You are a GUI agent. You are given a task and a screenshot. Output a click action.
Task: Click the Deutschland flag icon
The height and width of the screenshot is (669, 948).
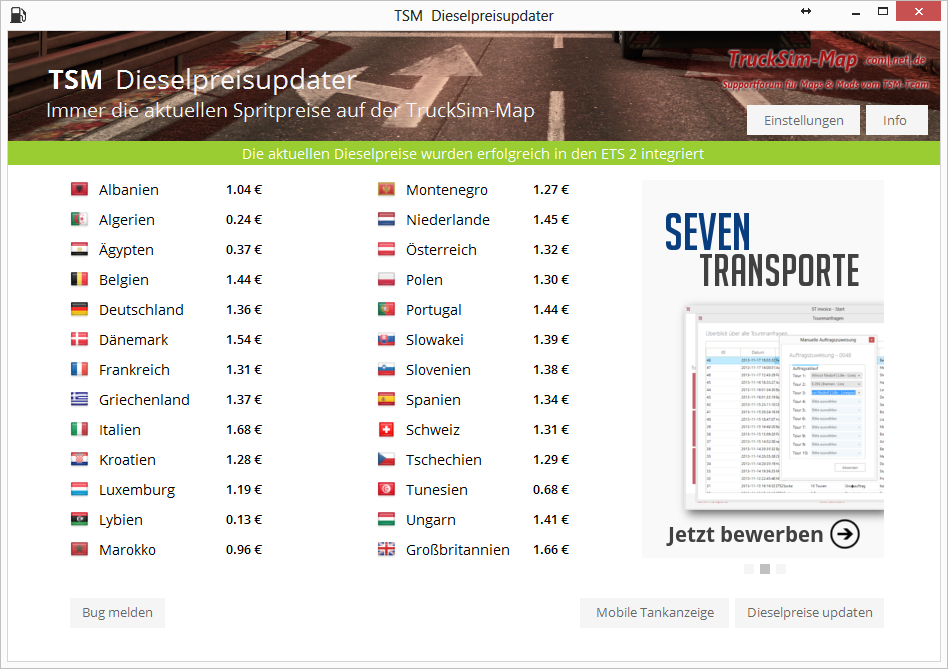[79, 309]
